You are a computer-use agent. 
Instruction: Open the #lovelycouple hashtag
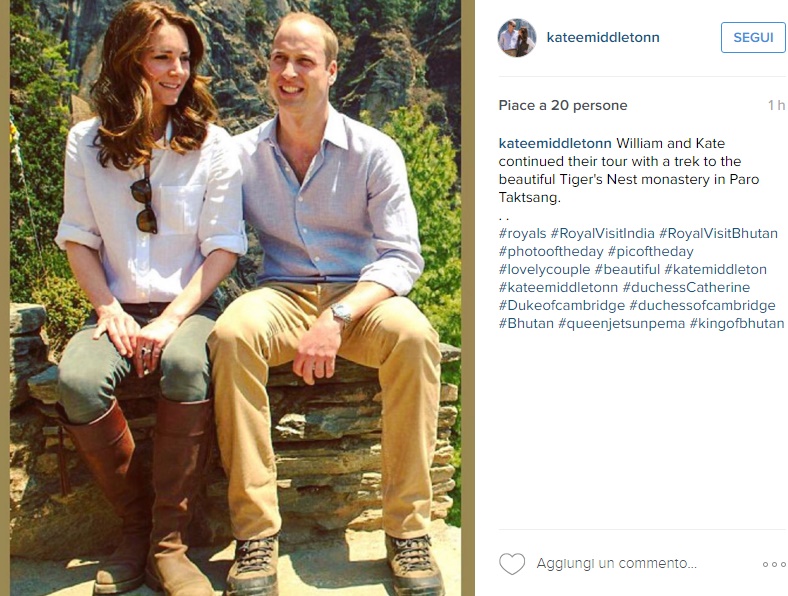tap(544, 270)
